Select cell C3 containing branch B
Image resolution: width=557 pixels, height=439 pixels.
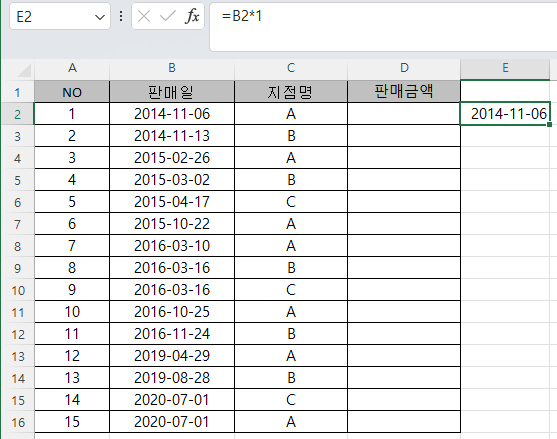click(x=291, y=136)
